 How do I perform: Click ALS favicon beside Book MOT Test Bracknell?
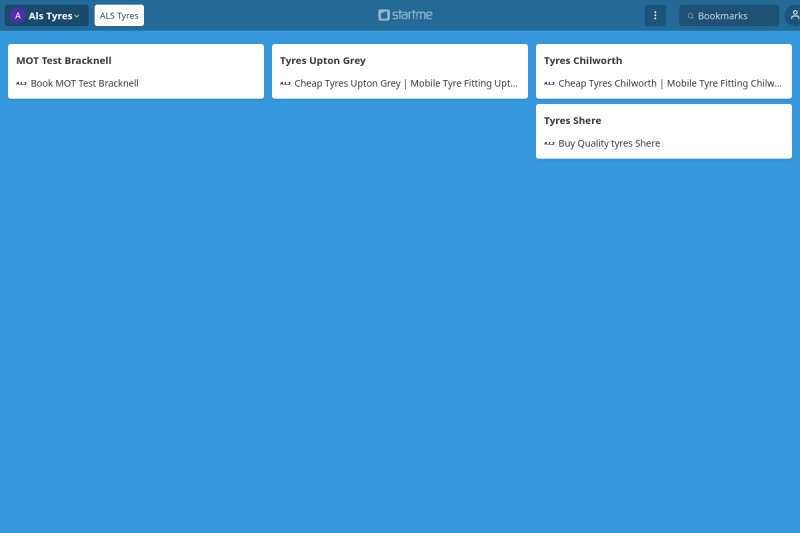coord(21,83)
